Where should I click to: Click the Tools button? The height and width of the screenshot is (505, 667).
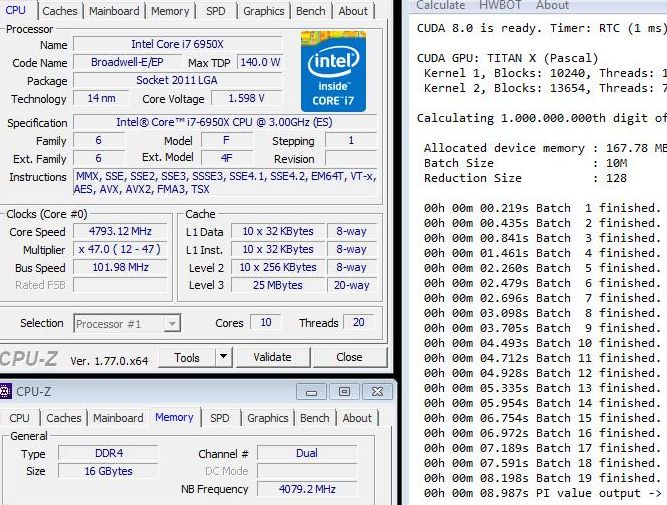tap(187, 357)
